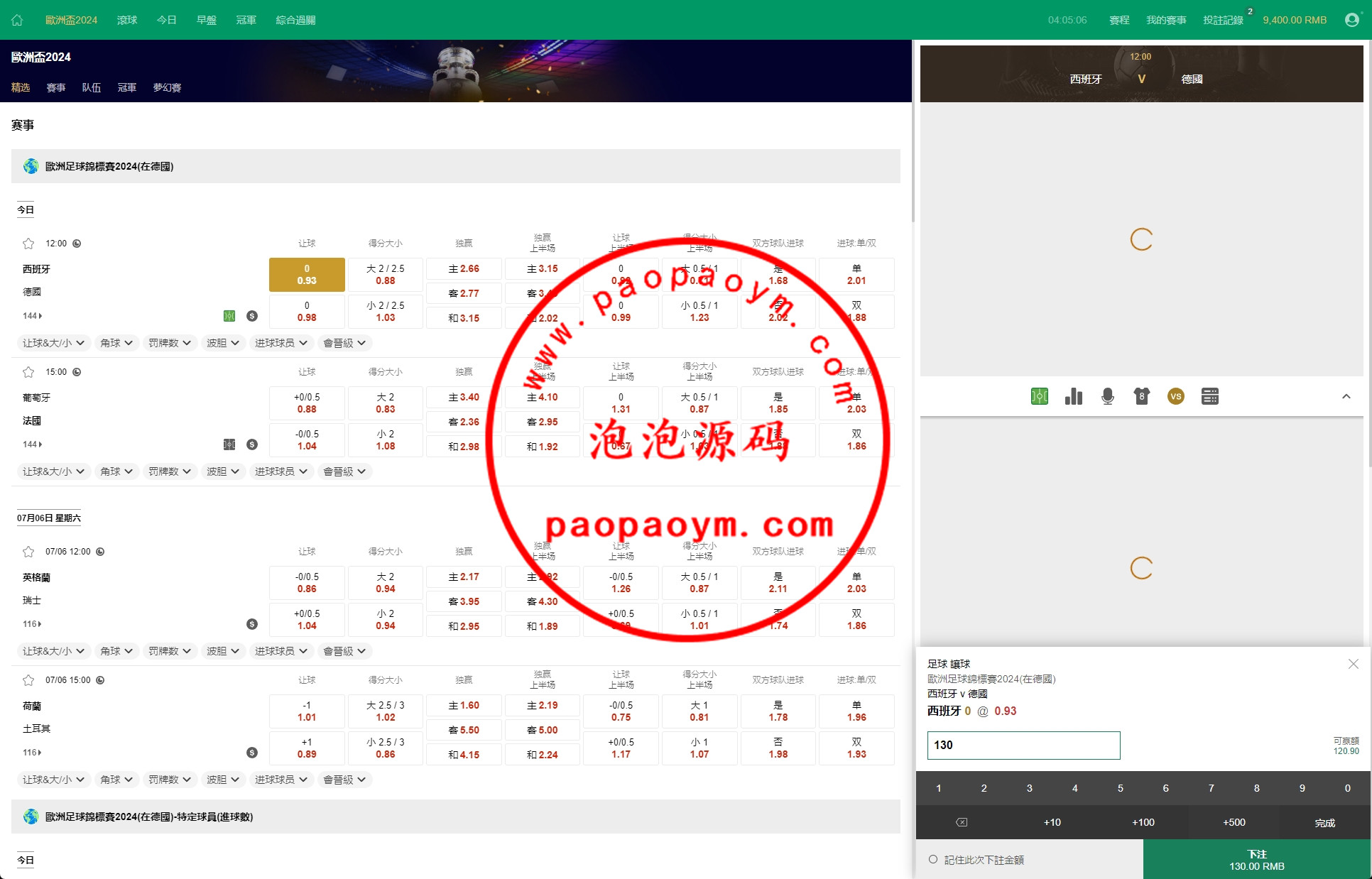Click the S stats icon in Portugal row

tap(252, 444)
